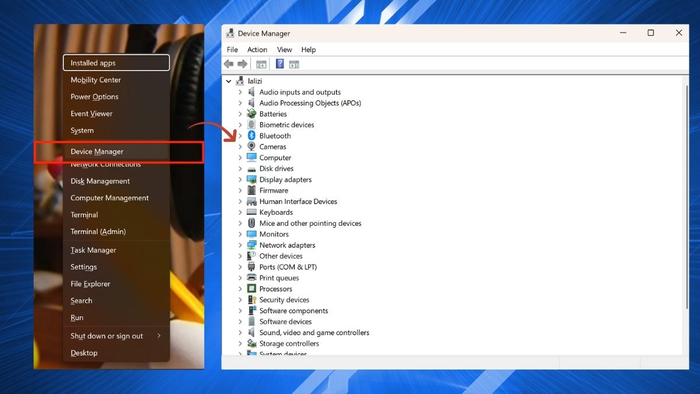
Task: Click the Network adapters category icon
Action: coord(251,245)
